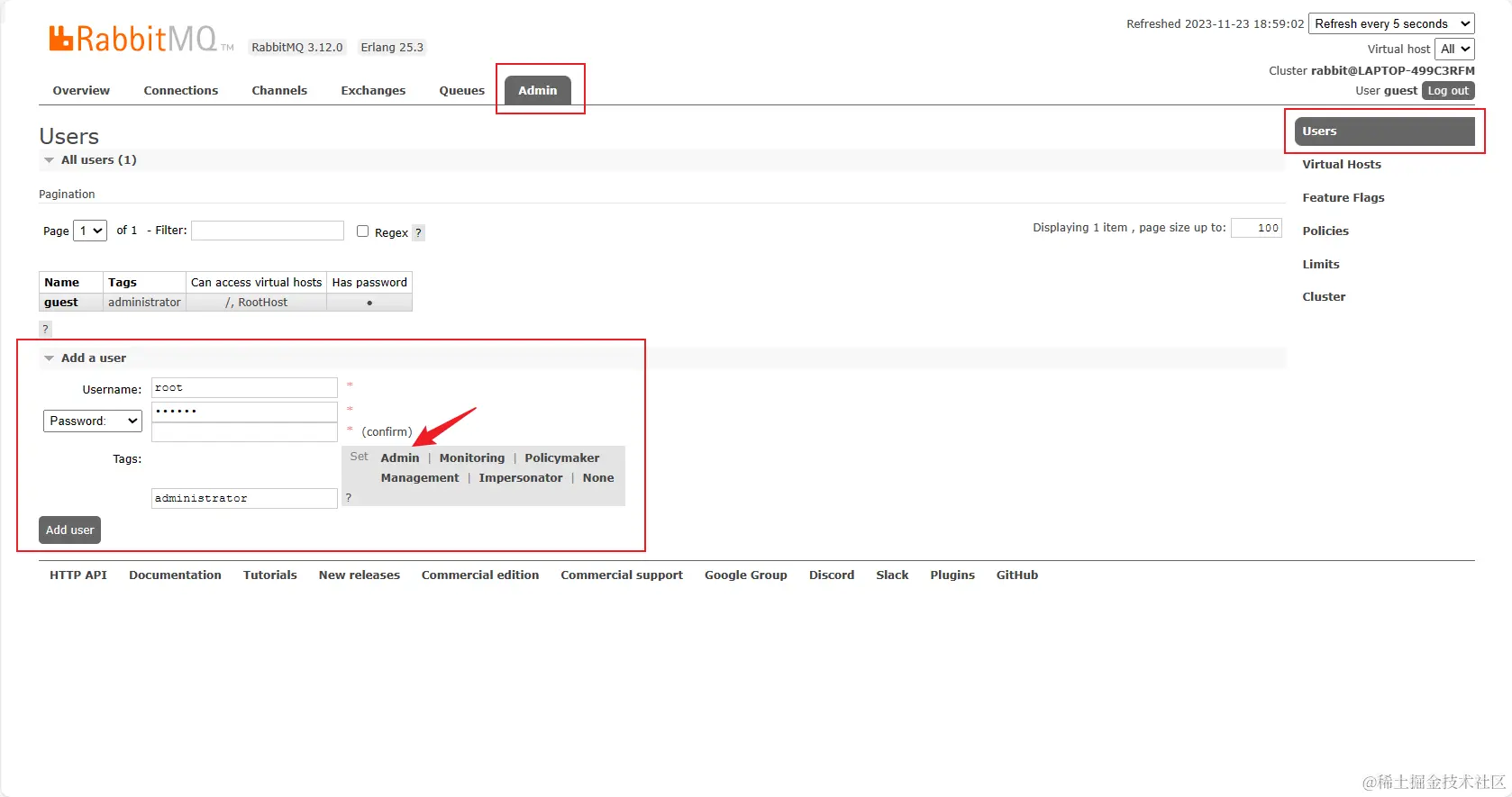The width and height of the screenshot is (1512, 797).
Task: Open the HTTP API footer link
Action: click(x=78, y=575)
